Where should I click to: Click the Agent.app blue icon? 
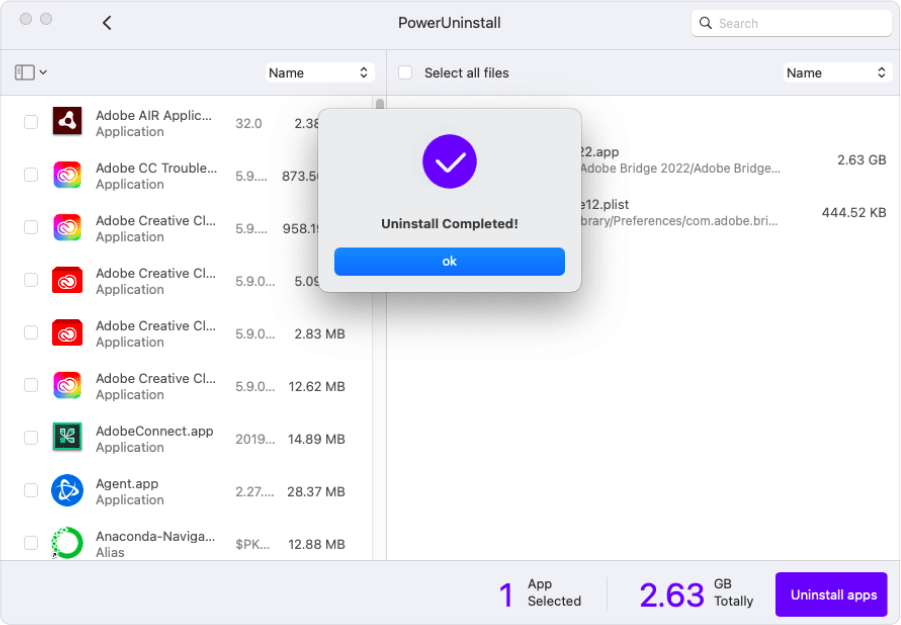point(67,491)
